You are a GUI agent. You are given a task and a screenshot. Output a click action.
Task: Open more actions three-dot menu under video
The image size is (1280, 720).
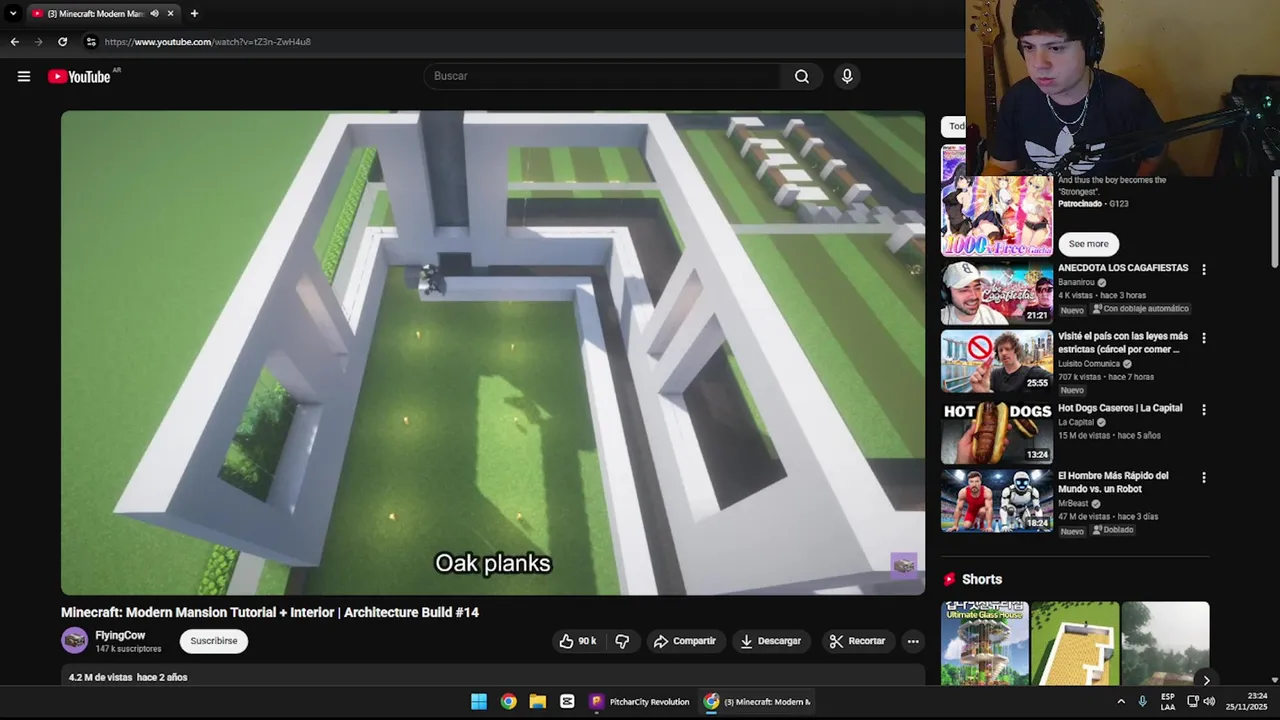tap(913, 641)
